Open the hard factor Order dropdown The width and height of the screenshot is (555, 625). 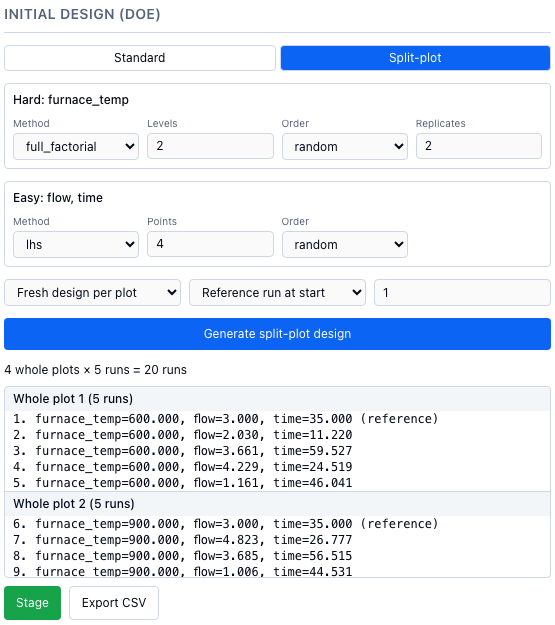click(345, 147)
